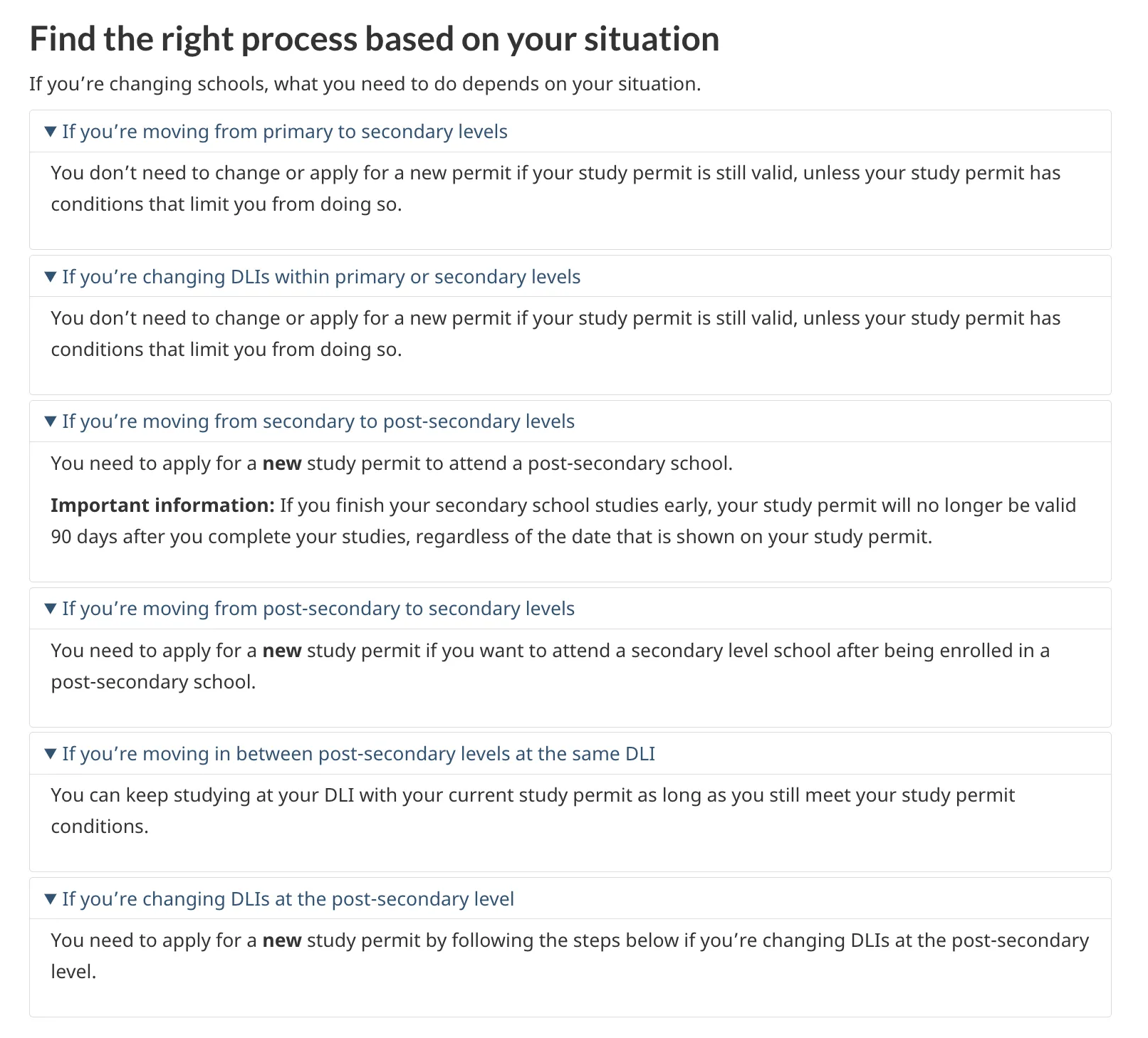Screen dimensions: 1148x1038
Task: Click text 'following the steps below' paragraph
Action: click(x=570, y=956)
